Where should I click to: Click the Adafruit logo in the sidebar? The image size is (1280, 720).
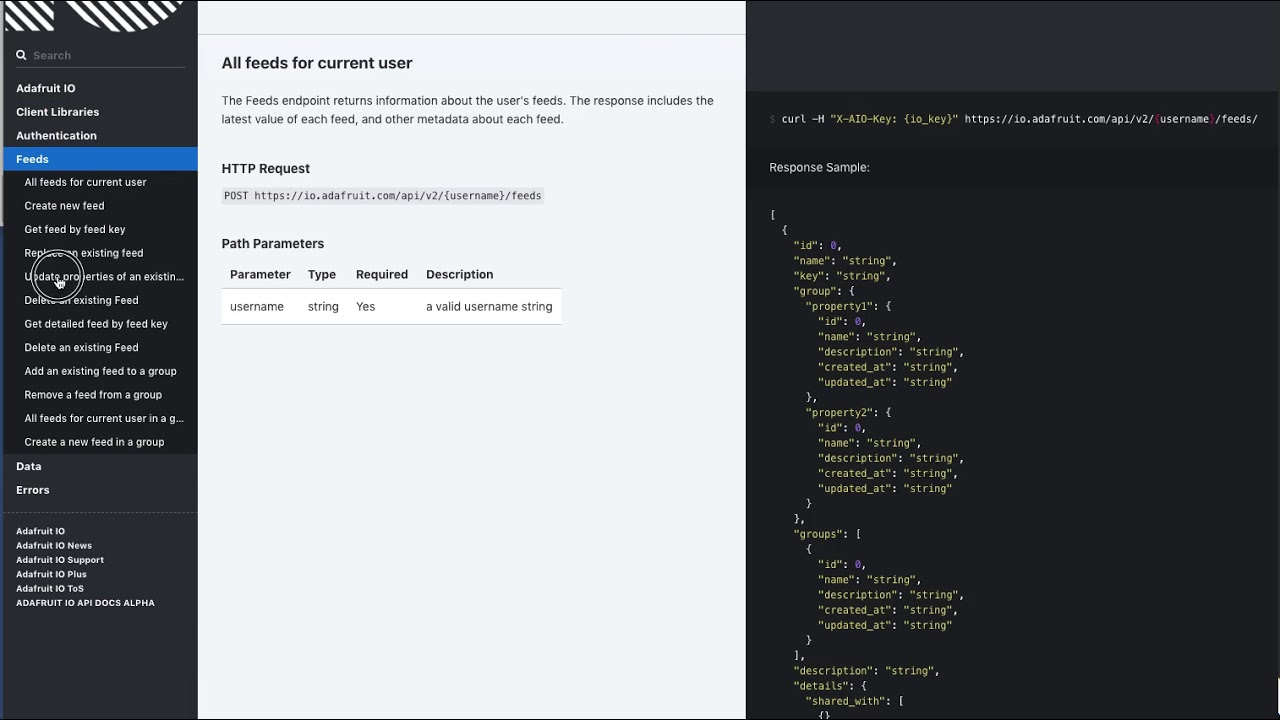tap(95, 15)
